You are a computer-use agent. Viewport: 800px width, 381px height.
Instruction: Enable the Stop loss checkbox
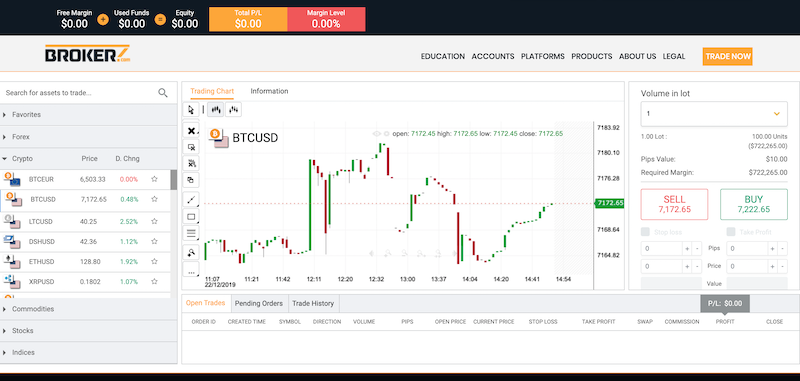click(x=645, y=232)
